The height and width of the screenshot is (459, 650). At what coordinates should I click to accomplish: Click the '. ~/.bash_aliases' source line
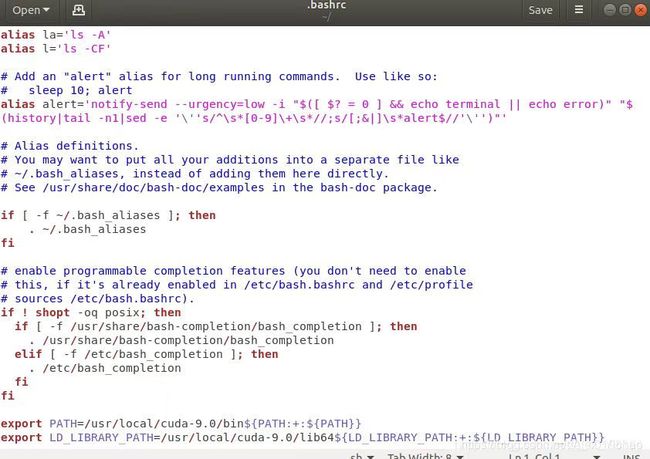pos(87,229)
